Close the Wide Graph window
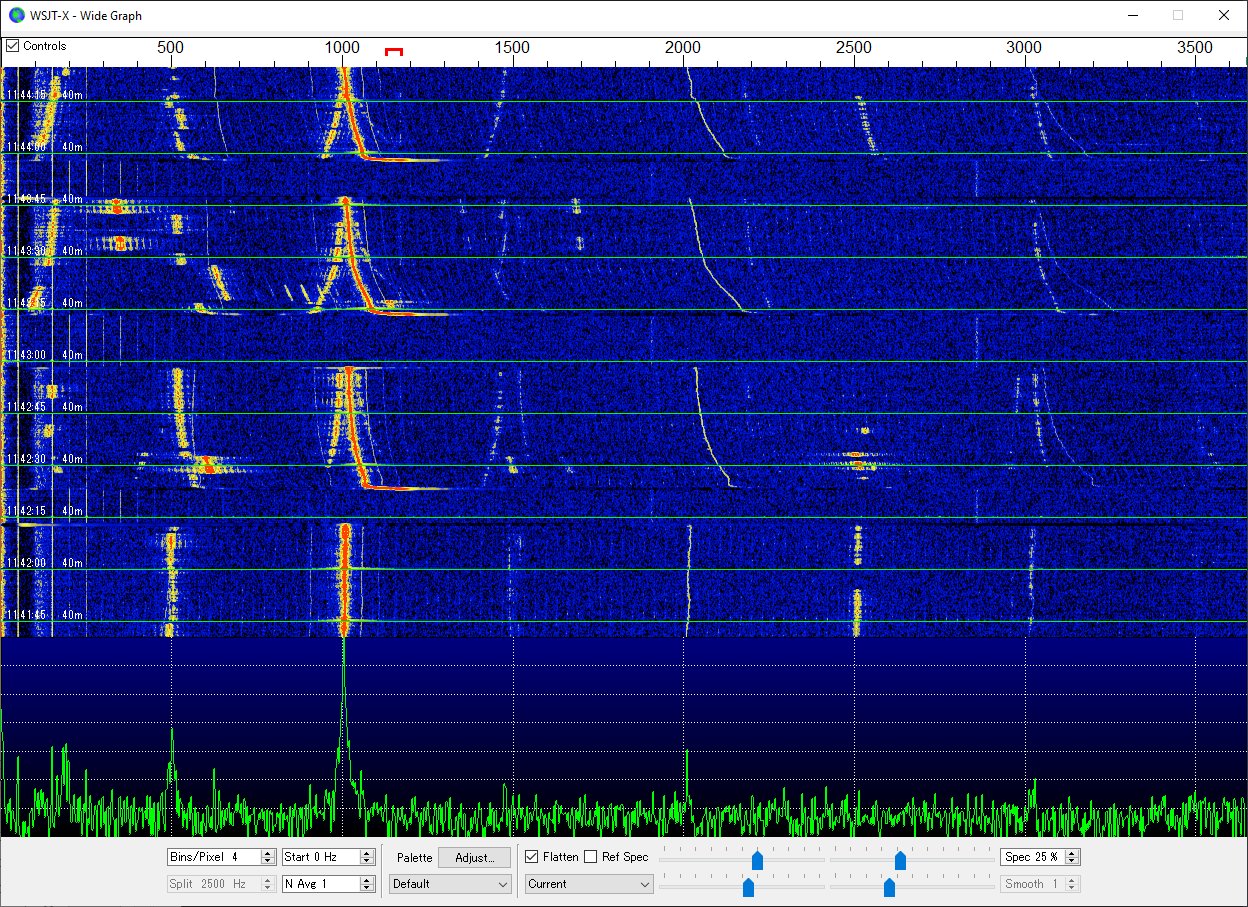Screen dimensions: 1248x907 click(x=1224, y=15)
